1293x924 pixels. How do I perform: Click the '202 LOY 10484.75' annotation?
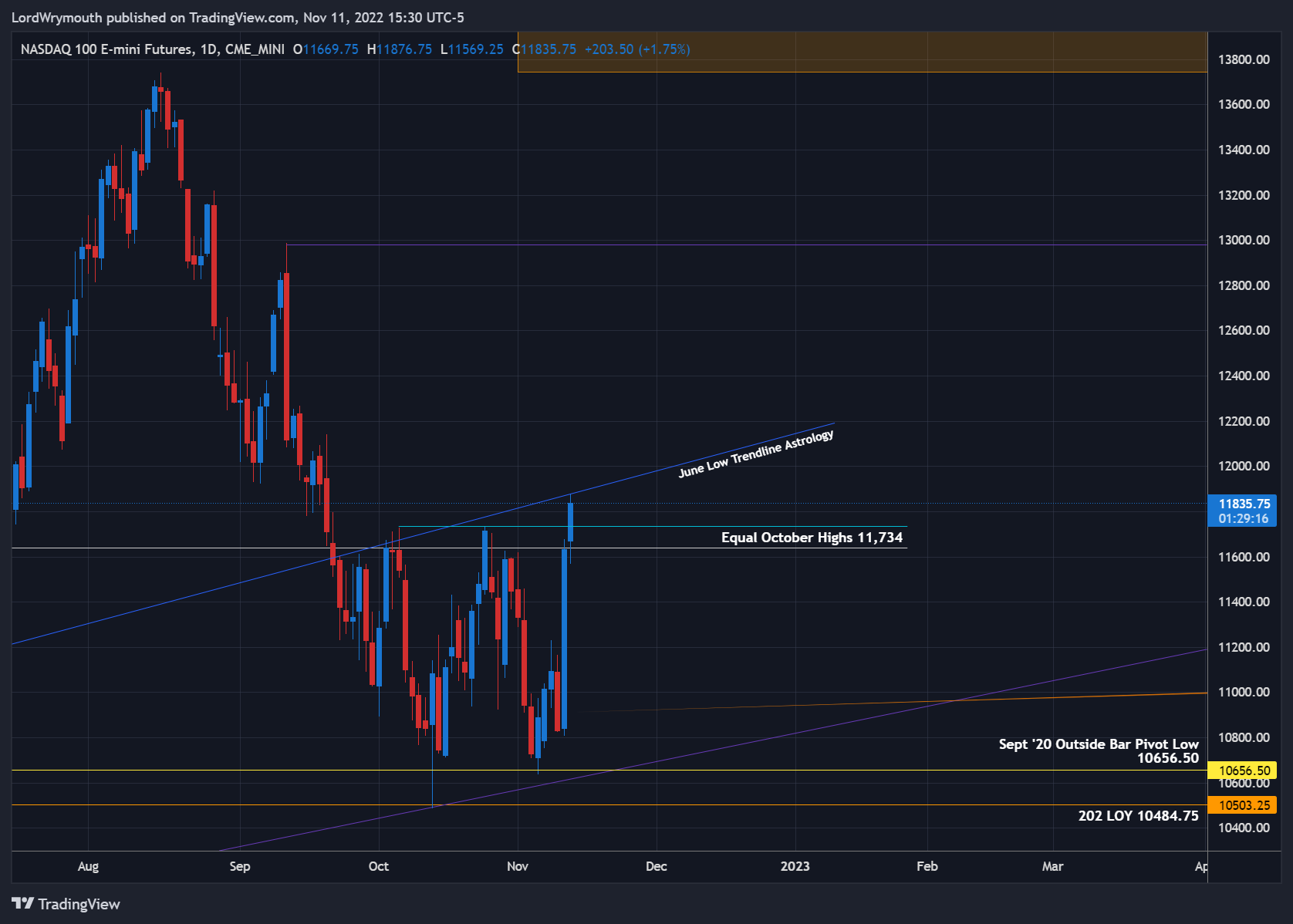[1139, 816]
